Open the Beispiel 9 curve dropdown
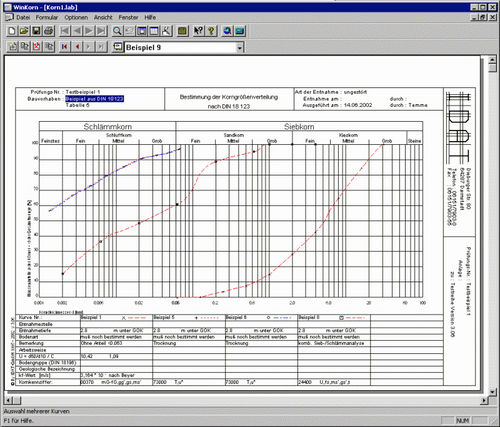This screenshot has height=427, width=500. (239, 48)
